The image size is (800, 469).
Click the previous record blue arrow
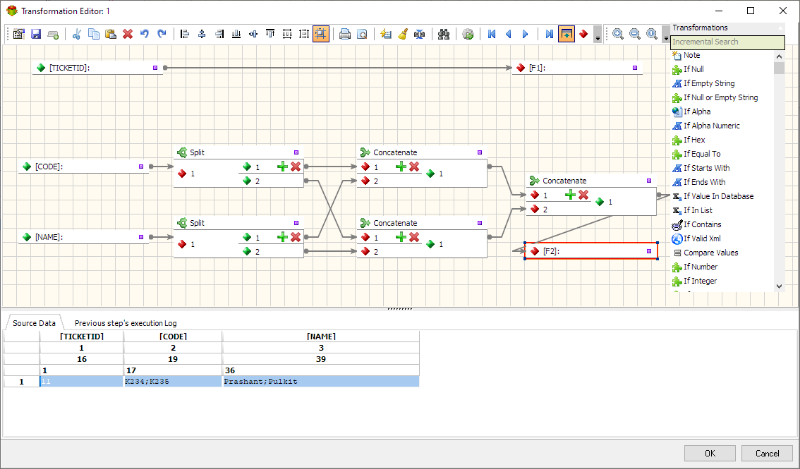click(x=509, y=34)
